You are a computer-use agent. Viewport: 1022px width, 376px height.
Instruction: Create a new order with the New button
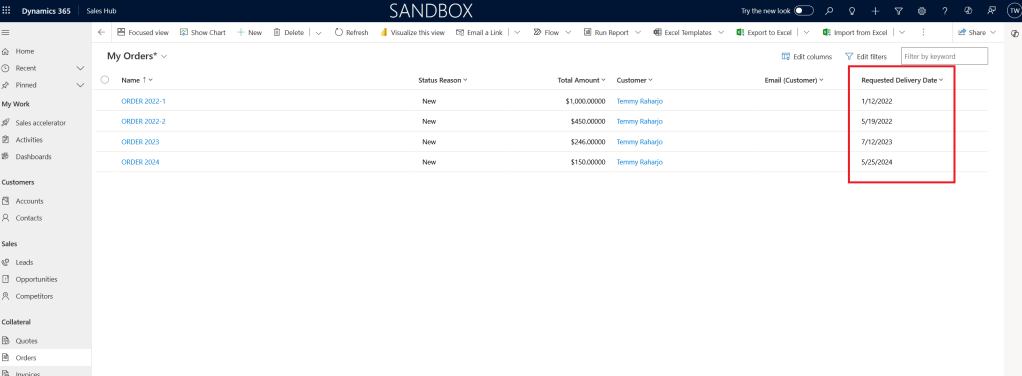pos(249,33)
